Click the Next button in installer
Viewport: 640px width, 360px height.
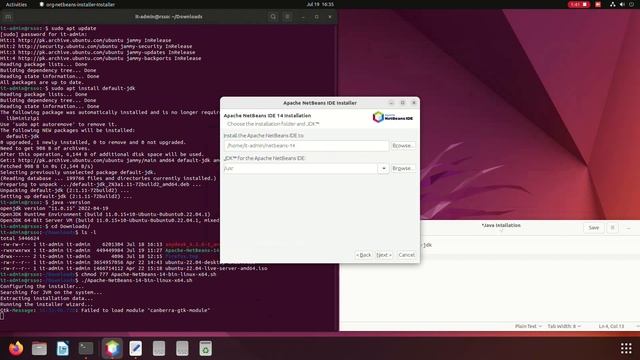point(384,255)
